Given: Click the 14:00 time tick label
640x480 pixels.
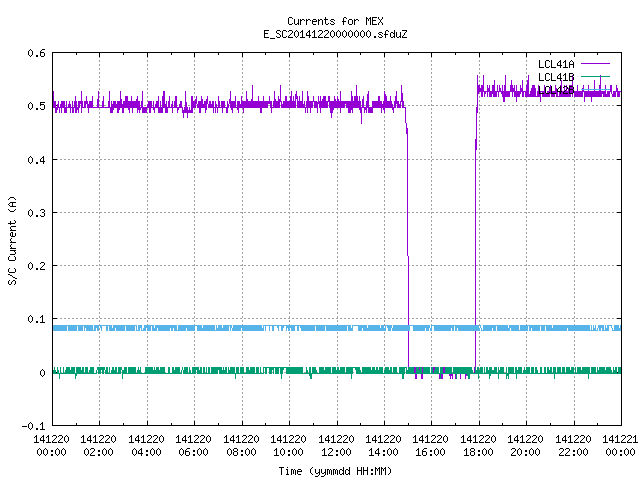Looking at the screenshot, I should (383, 452).
